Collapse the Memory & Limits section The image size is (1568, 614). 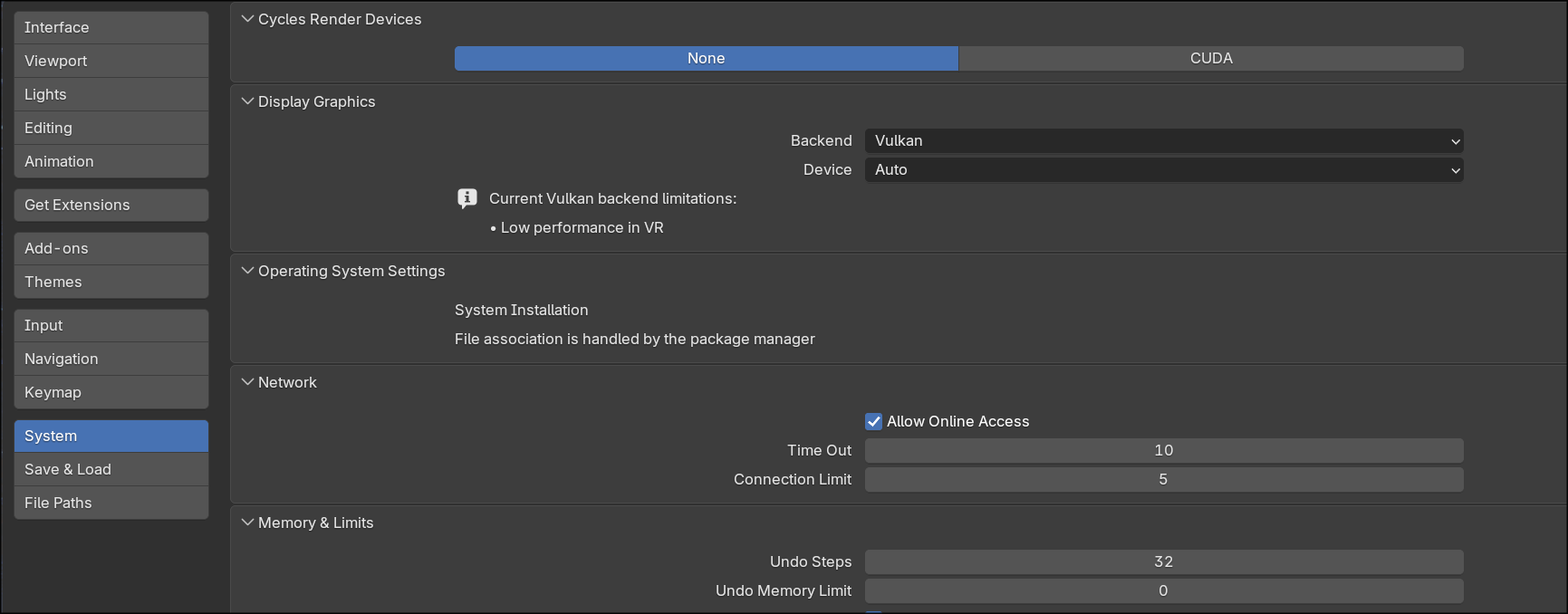point(247,523)
